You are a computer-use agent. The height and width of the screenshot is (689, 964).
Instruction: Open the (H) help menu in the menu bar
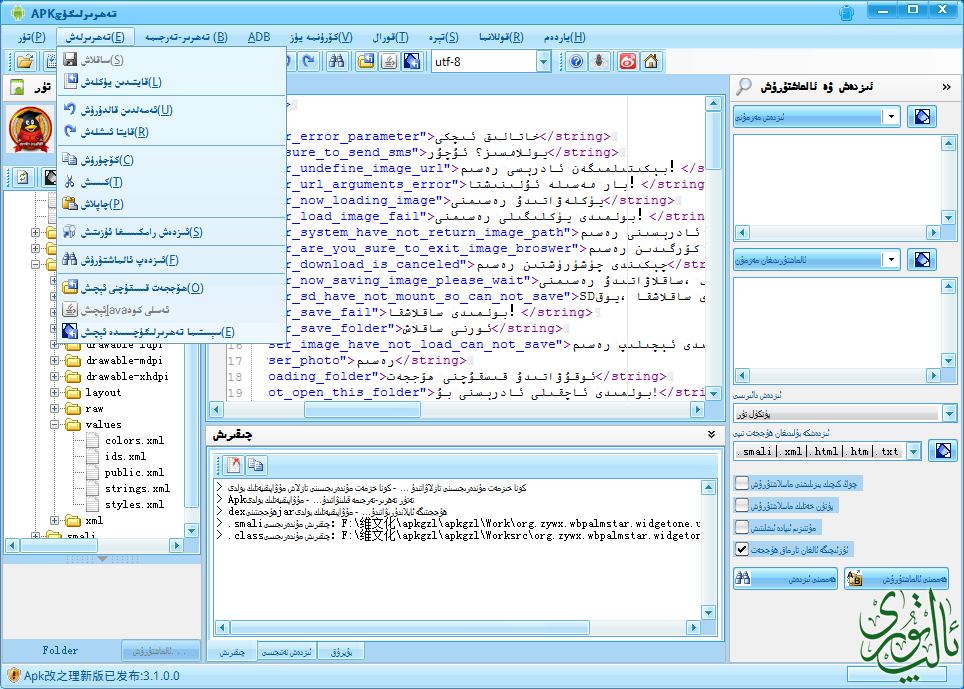click(x=564, y=37)
